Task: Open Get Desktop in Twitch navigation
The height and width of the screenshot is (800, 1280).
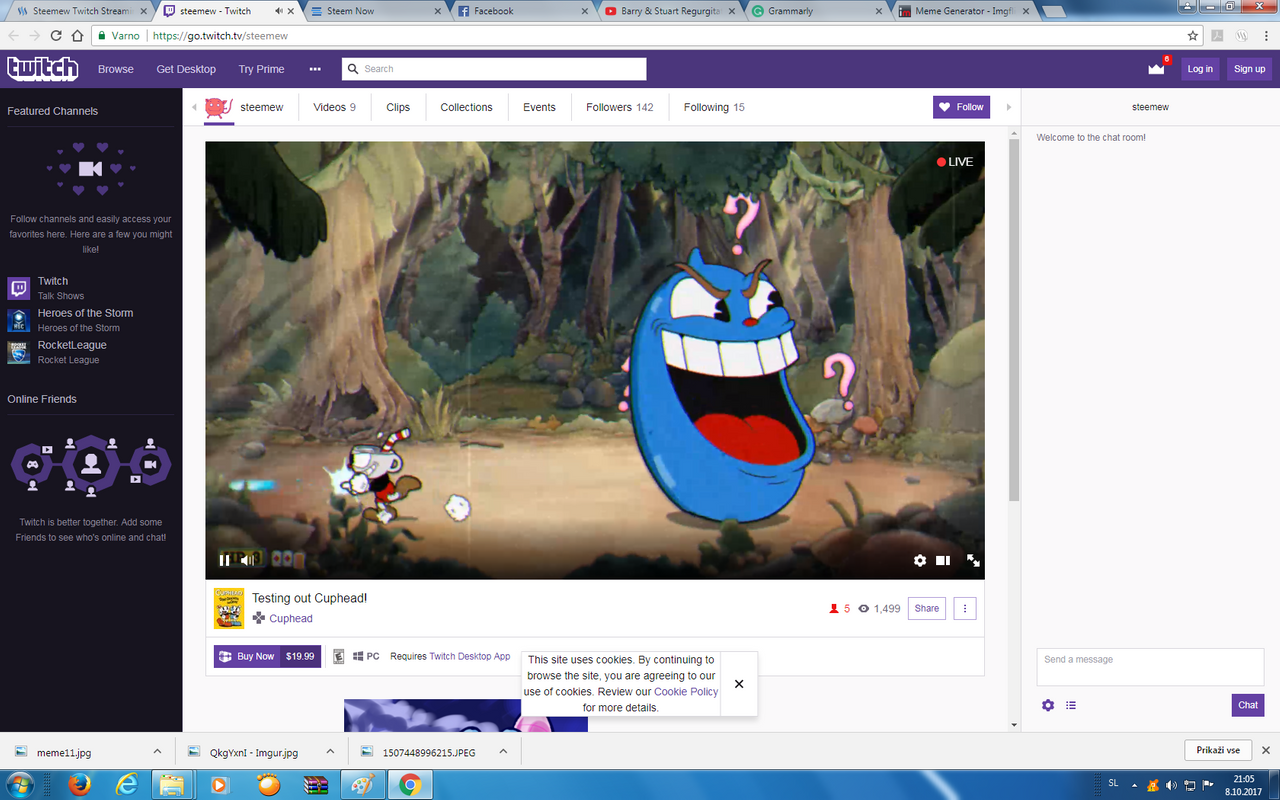Action: [x=186, y=69]
